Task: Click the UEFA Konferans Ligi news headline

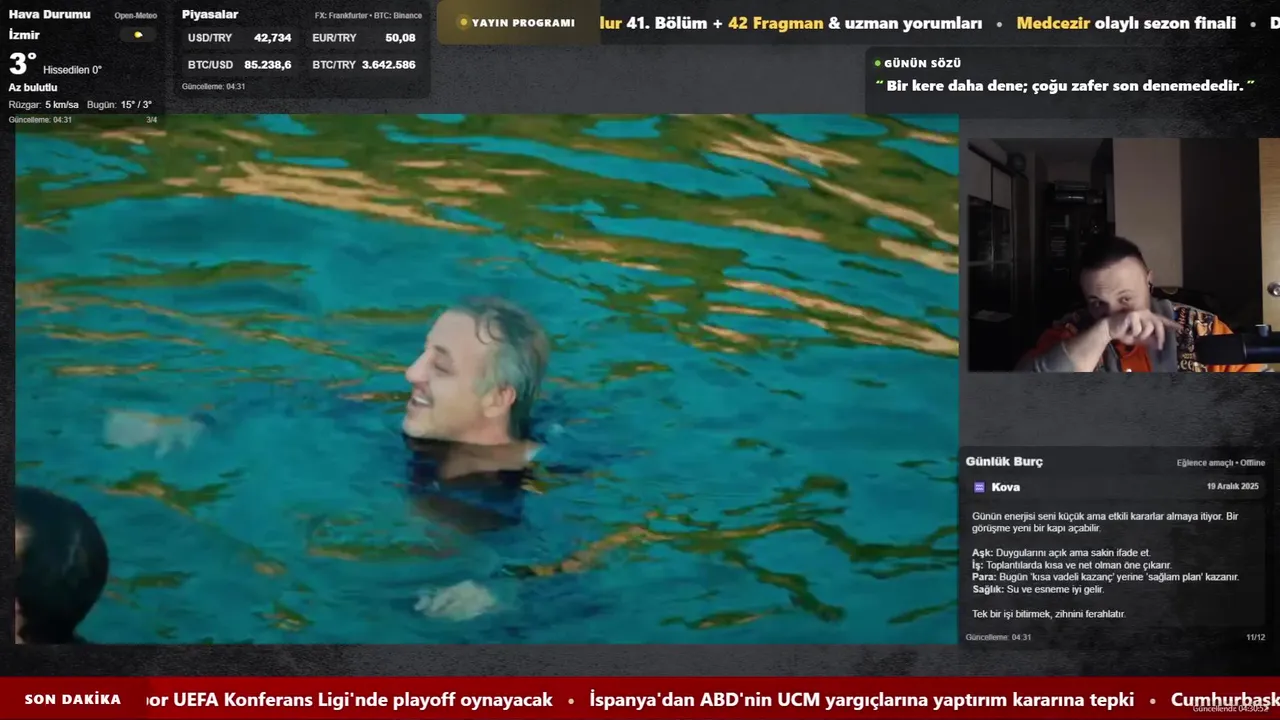Action: click(x=349, y=700)
